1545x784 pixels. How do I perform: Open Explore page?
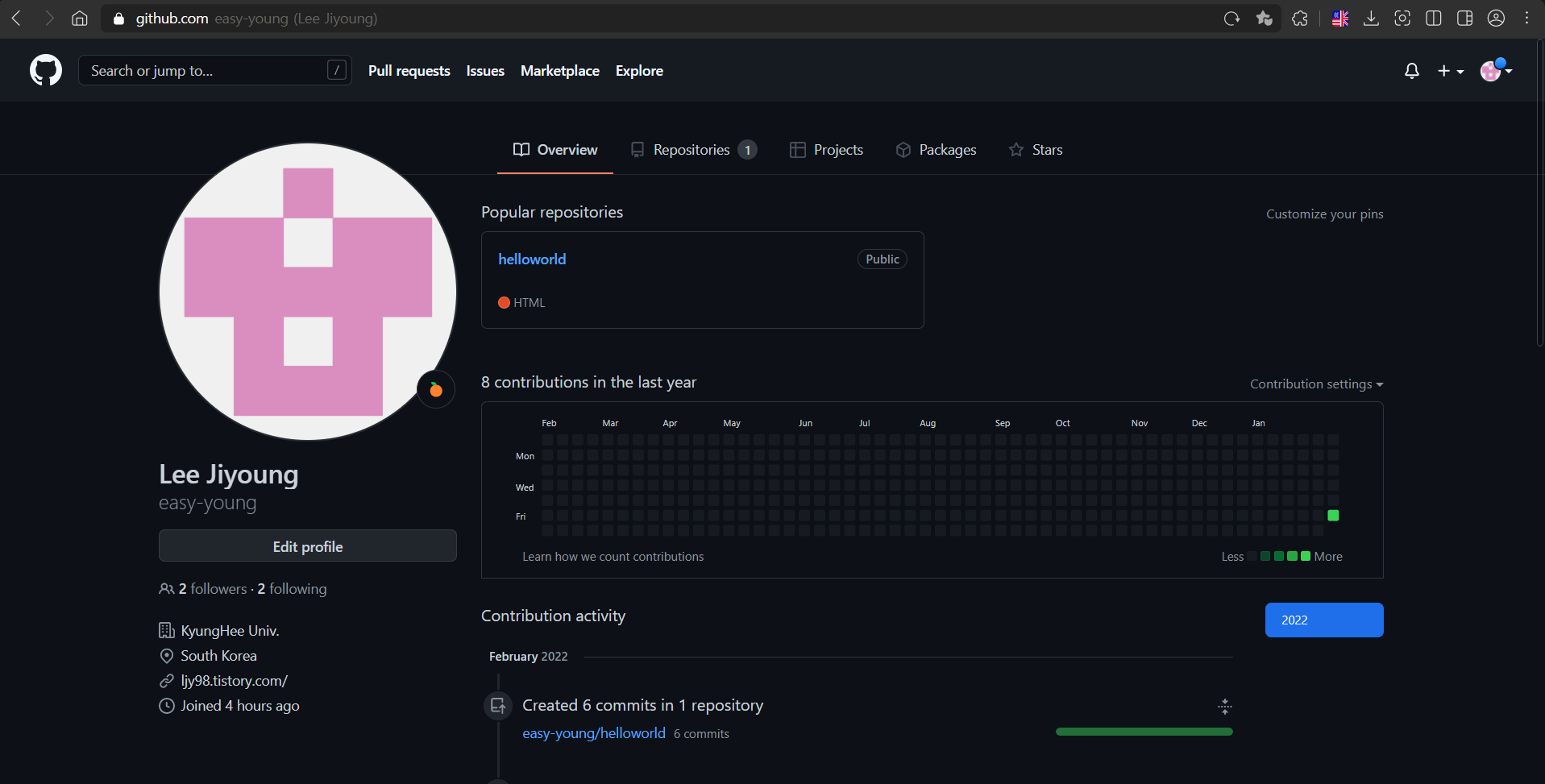pyautogui.click(x=639, y=71)
